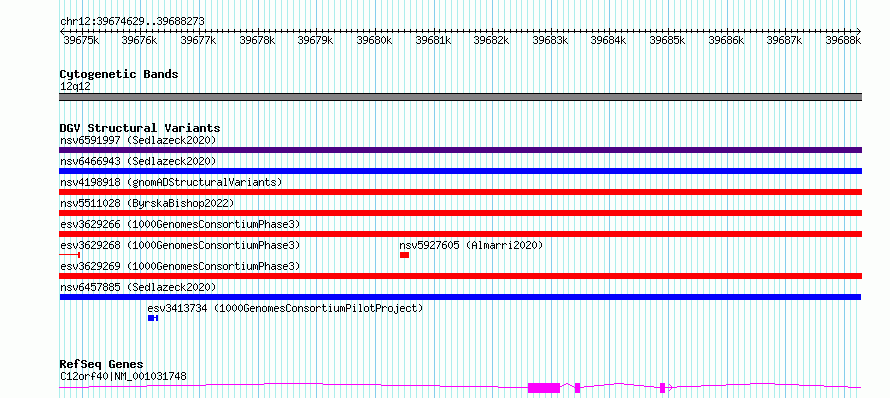Click the nsv6591997 (Sedlazeck2020) label
This screenshot has height=398, width=890.
coord(138,140)
